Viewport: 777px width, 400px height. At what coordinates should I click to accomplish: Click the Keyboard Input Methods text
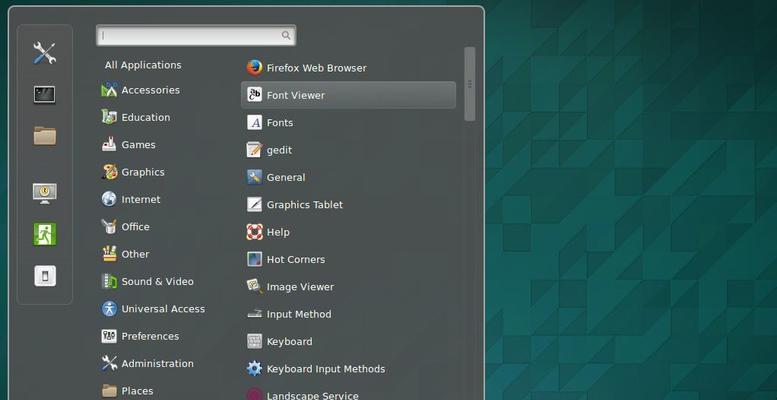pyautogui.click(x=326, y=369)
